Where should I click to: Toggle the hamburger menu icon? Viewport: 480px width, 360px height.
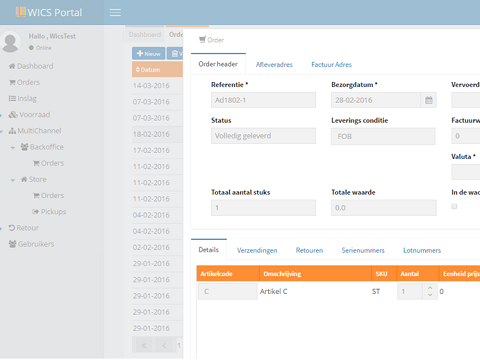click(115, 13)
